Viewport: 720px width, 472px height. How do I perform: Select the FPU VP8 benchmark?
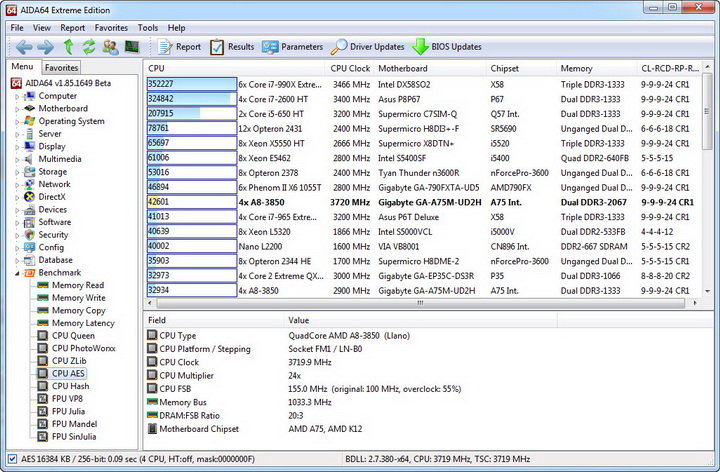coord(67,399)
